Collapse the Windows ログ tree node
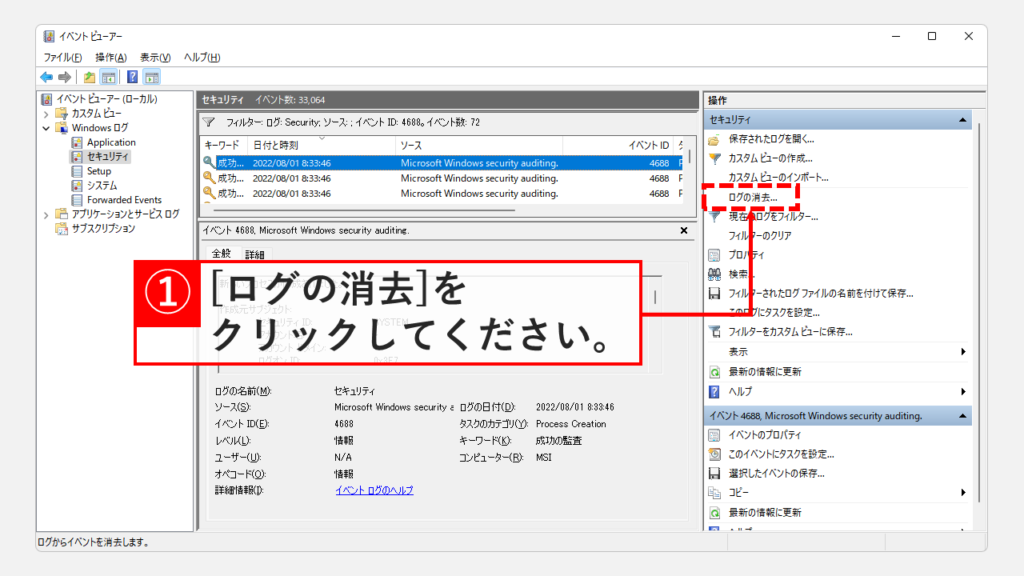 (46, 128)
